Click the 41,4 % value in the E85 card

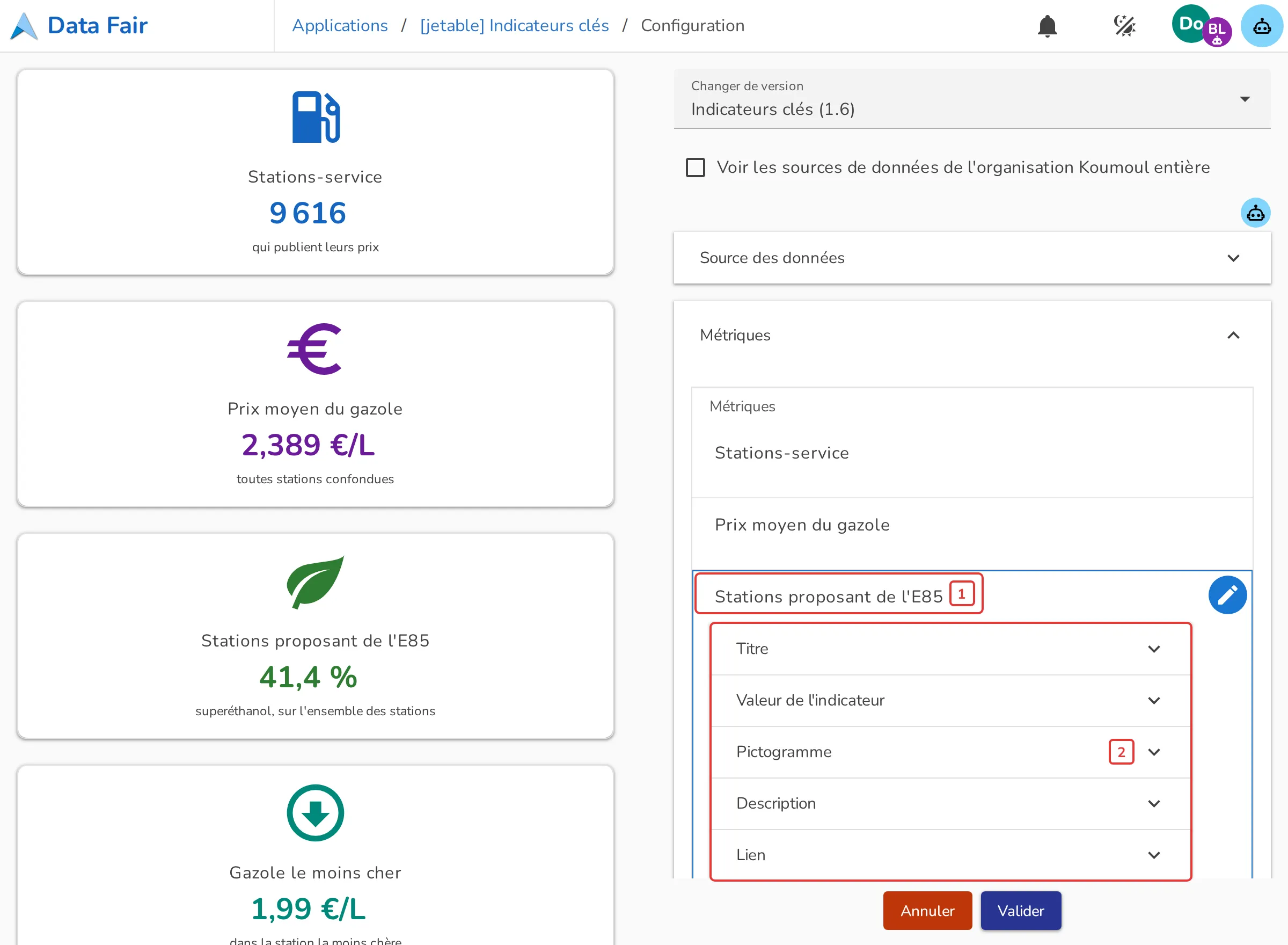[x=308, y=677]
